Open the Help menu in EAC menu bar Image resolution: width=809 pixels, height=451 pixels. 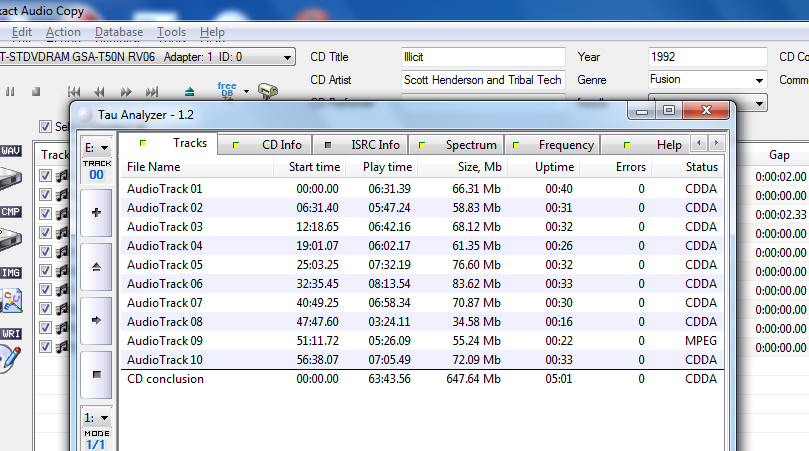point(212,32)
